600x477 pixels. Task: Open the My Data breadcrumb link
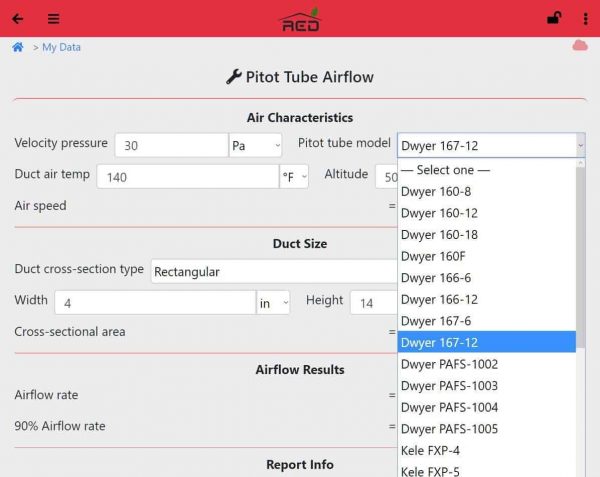61,47
